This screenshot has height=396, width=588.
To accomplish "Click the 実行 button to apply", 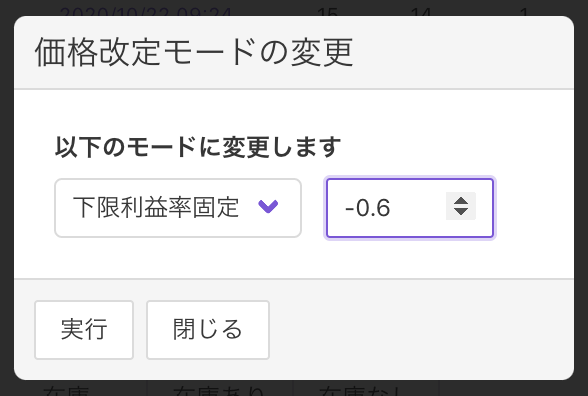I will (x=84, y=330).
